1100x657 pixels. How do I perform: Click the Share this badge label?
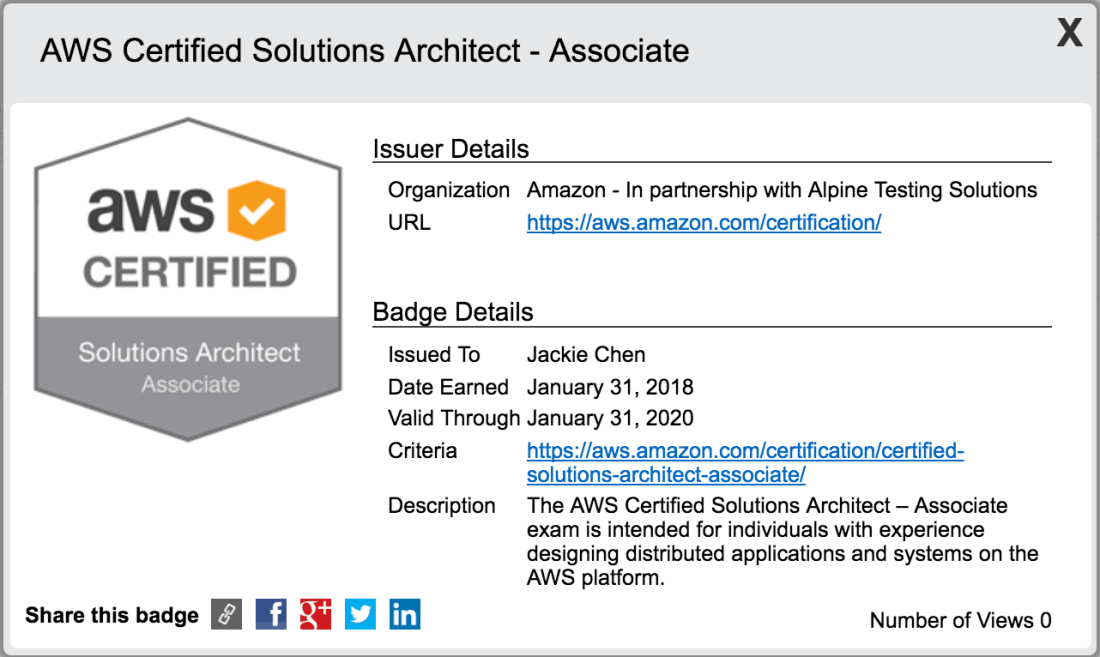(112, 615)
